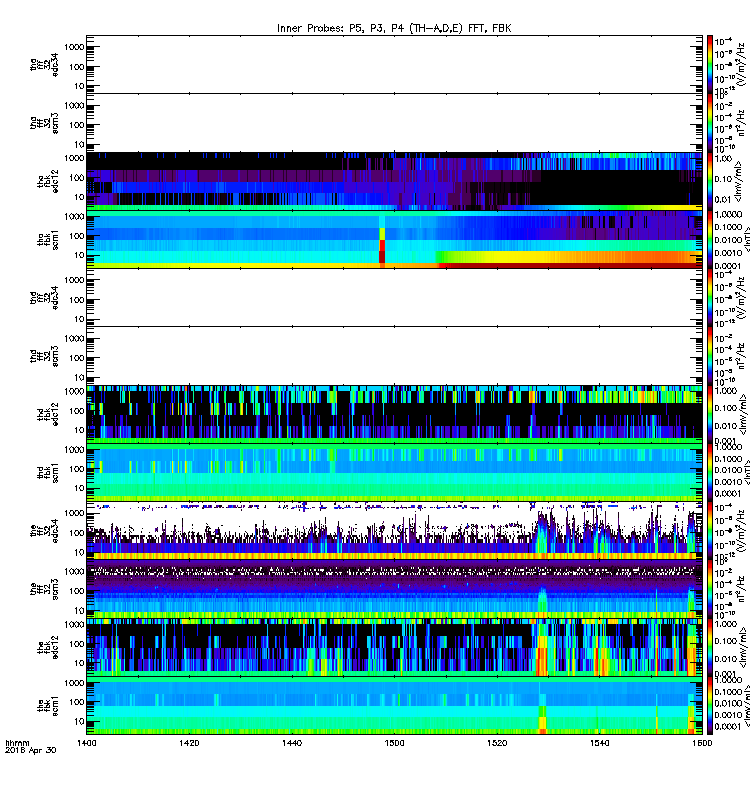
Task: Click inside the empty thd fff scm3 plot area
Action: [x=394, y=356]
